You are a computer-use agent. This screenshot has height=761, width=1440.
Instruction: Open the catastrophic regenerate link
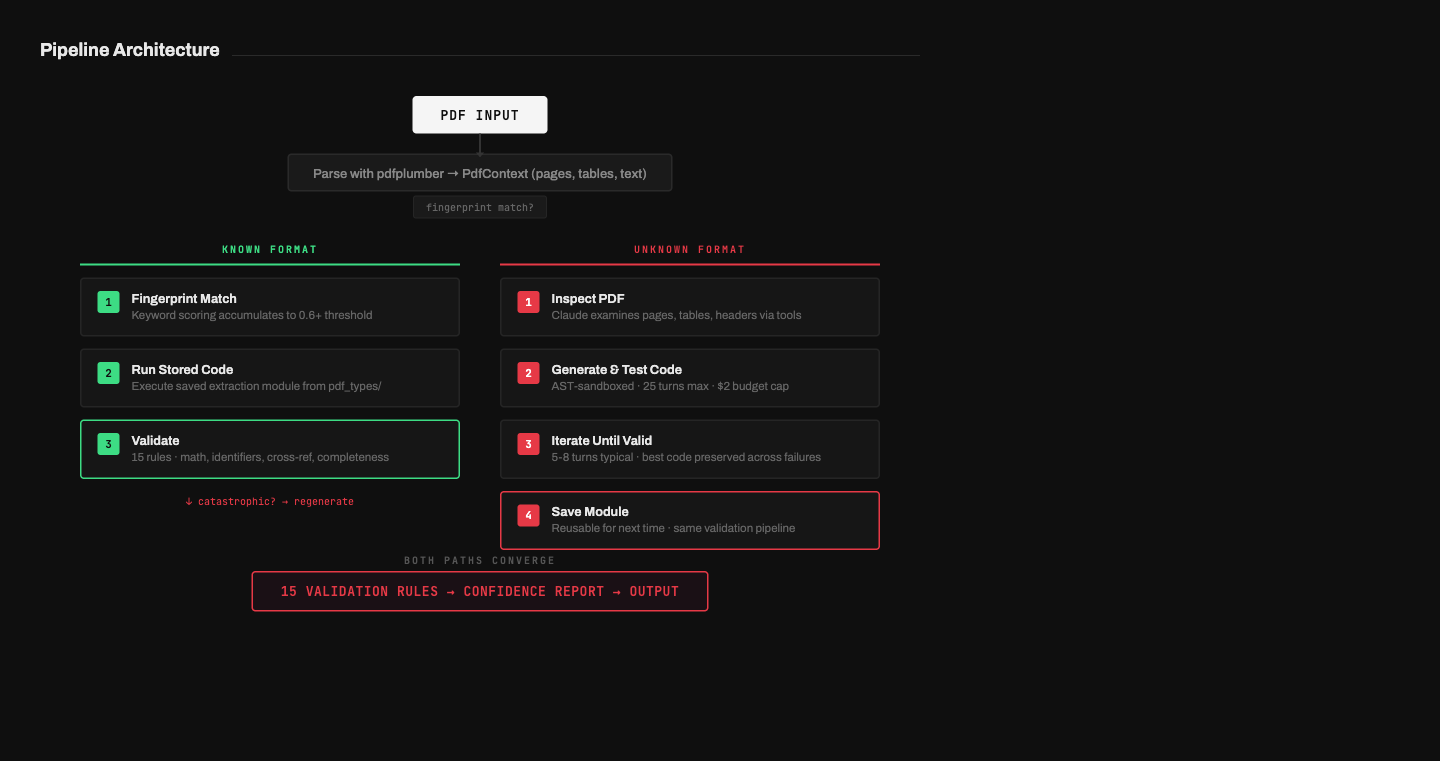pos(269,501)
